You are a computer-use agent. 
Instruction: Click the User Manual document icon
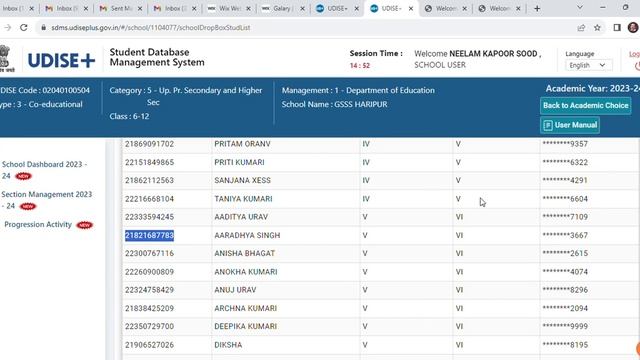coord(548,125)
